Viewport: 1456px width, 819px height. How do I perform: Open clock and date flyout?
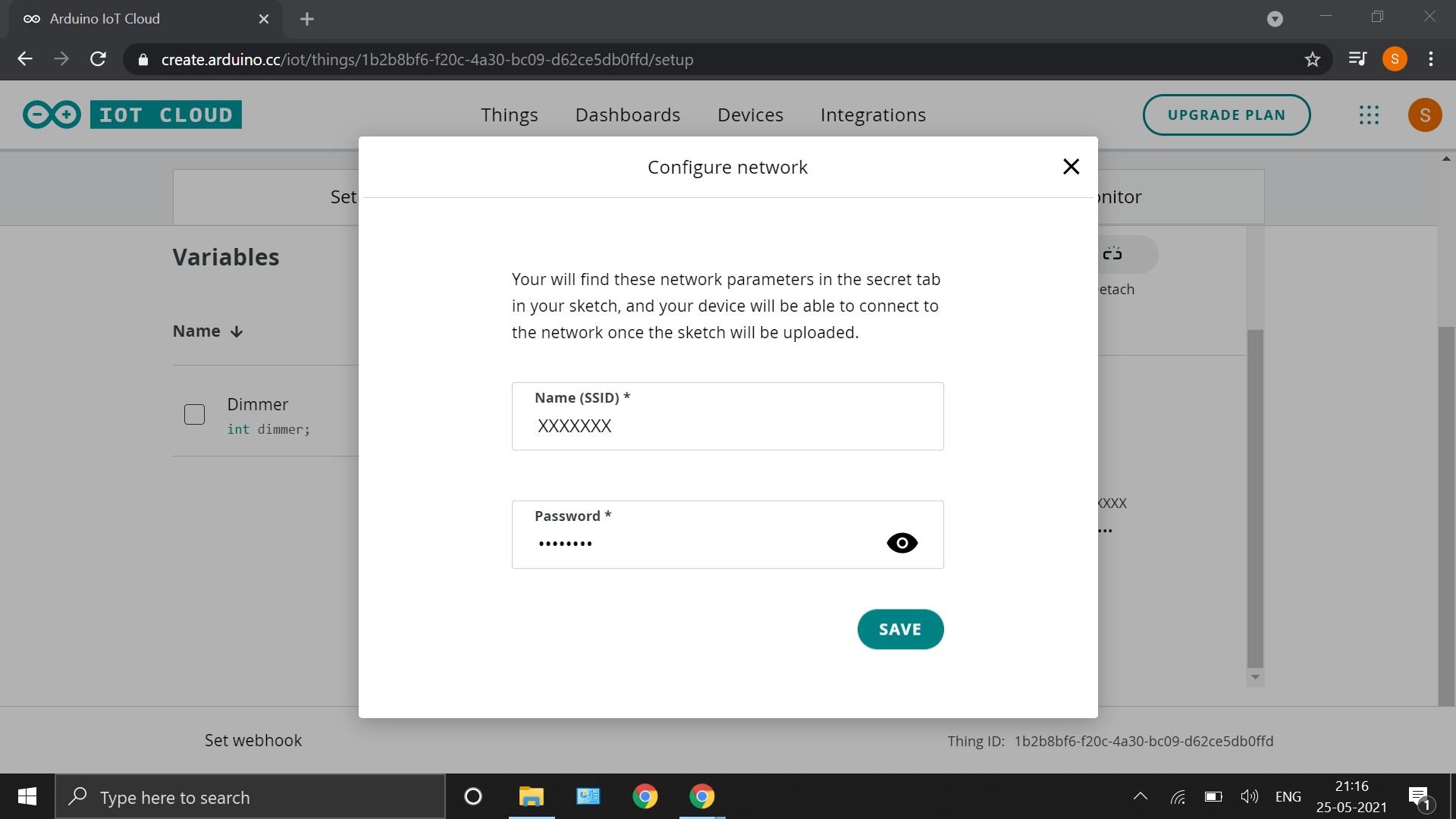click(x=1351, y=797)
